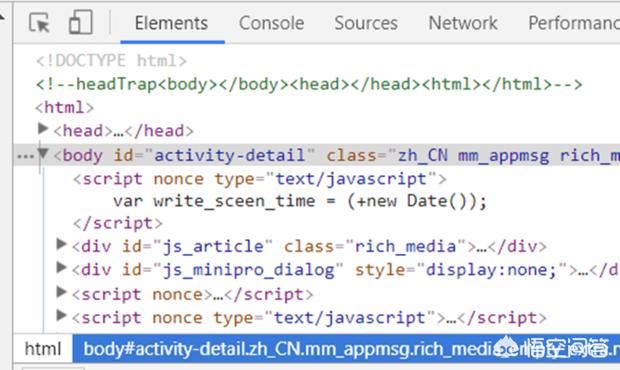Click the write_sceen_time script text

[x=300, y=201]
